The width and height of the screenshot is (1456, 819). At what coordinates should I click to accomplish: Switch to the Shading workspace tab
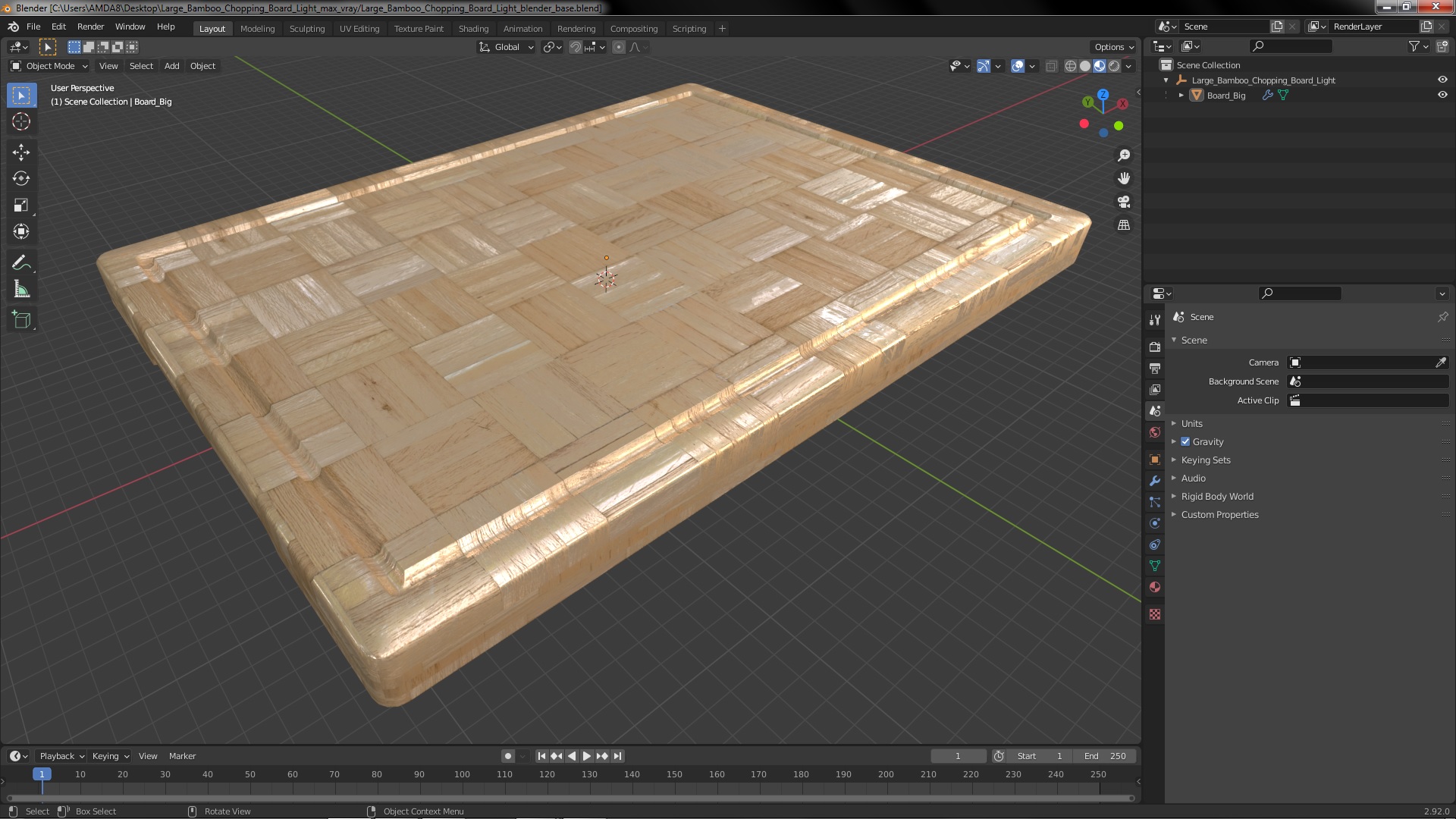(473, 28)
